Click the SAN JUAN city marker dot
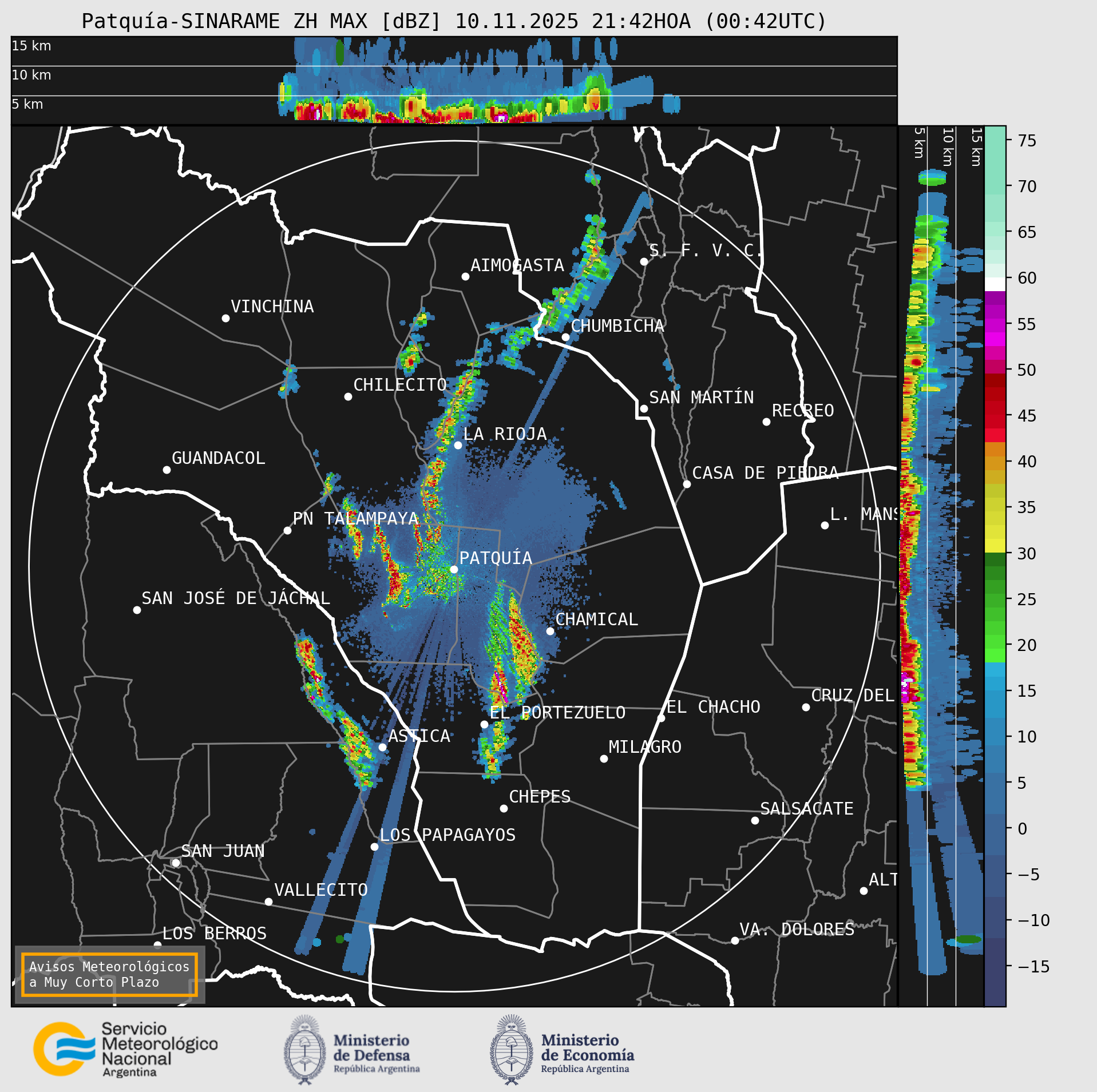Image resolution: width=1097 pixels, height=1092 pixels. 176,863
